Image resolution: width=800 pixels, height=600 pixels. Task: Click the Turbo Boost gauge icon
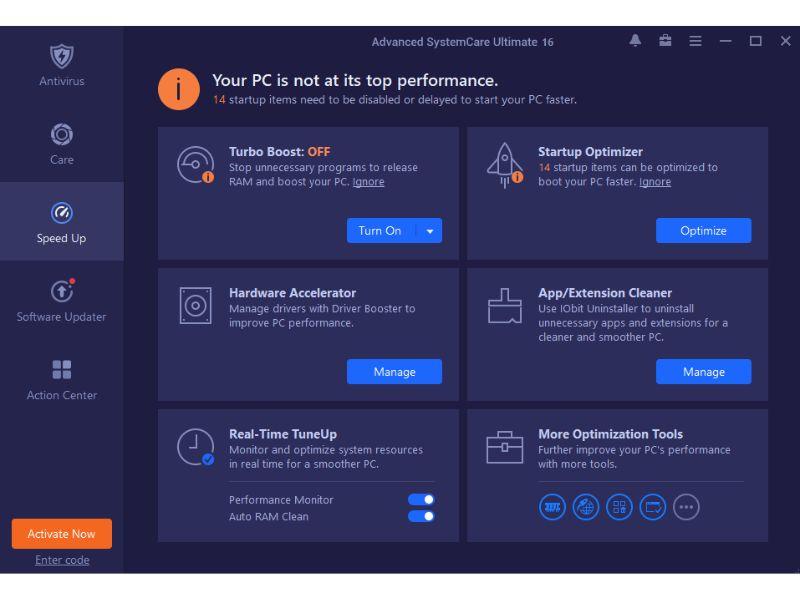(x=195, y=165)
